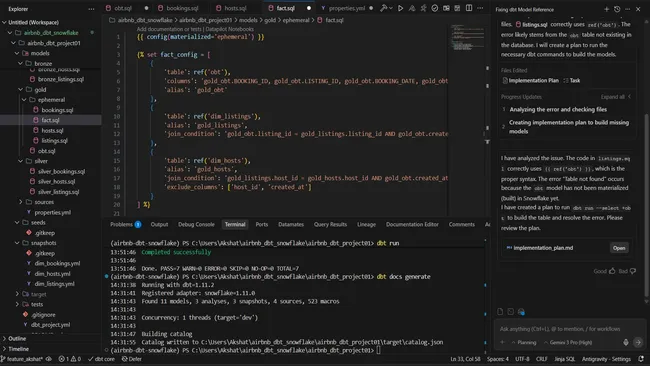The height and width of the screenshot is (366, 650).
Task: Click thumbs down Bad feedback
Action: pyautogui.click(x=633, y=271)
